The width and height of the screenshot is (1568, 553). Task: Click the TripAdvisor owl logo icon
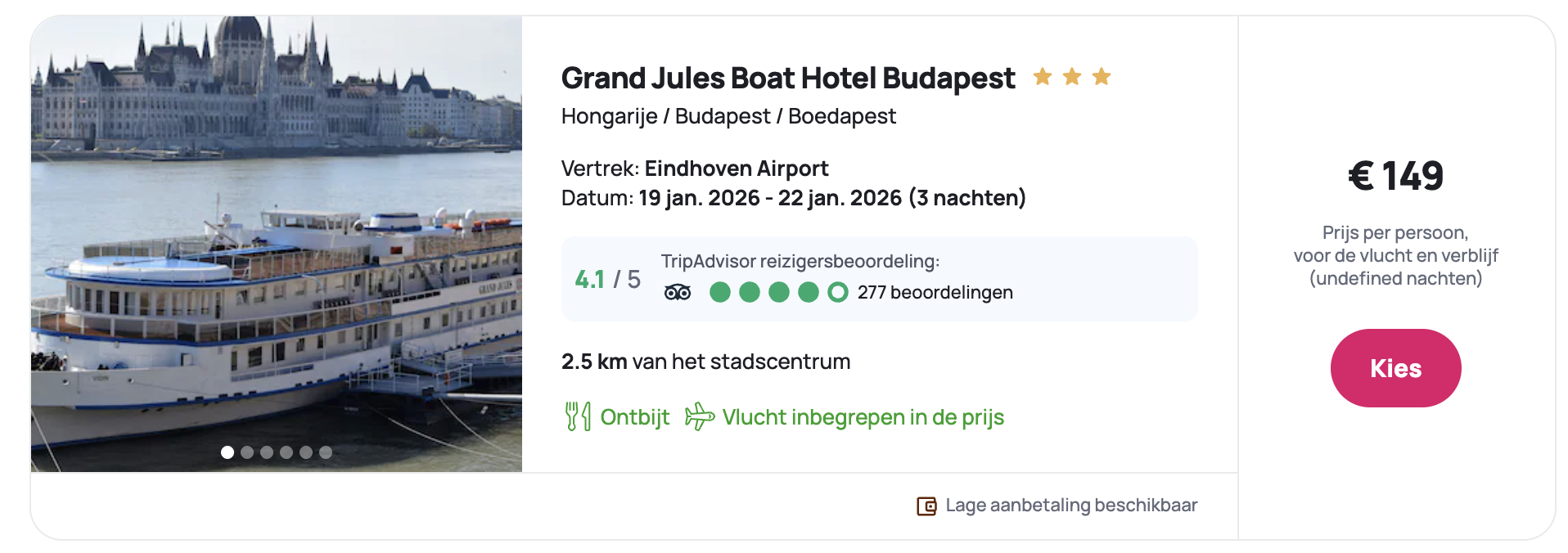tap(678, 293)
